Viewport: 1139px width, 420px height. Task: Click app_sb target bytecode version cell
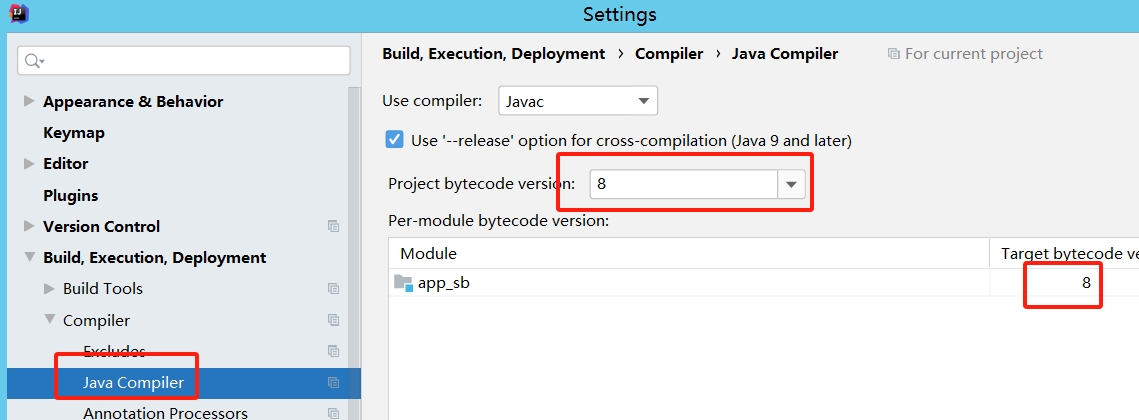pyautogui.click(x=1062, y=283)
